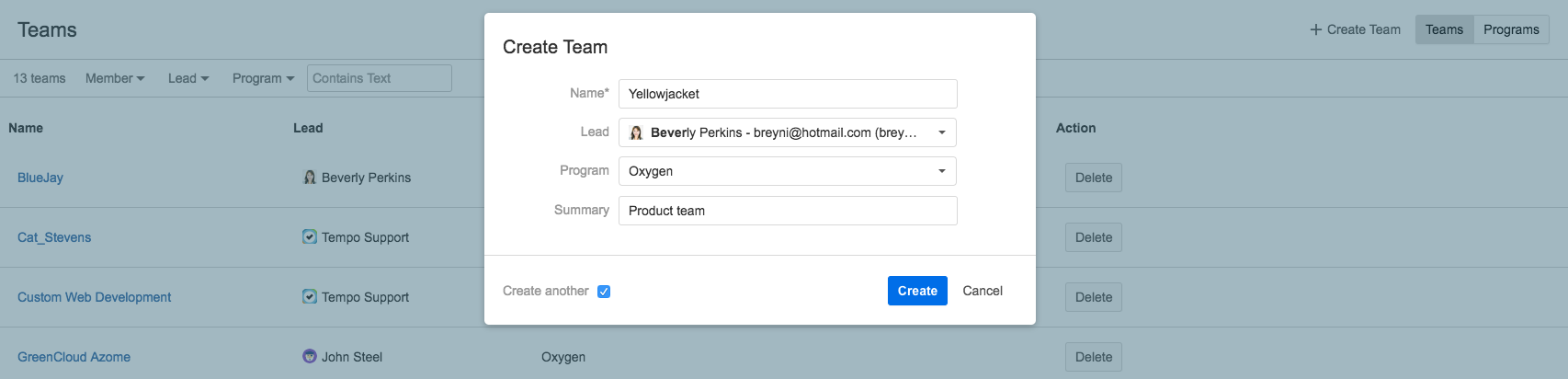This screenshot has width=1568, height=379.
Task: Switch to the Programs tab
Action: 1511,29
